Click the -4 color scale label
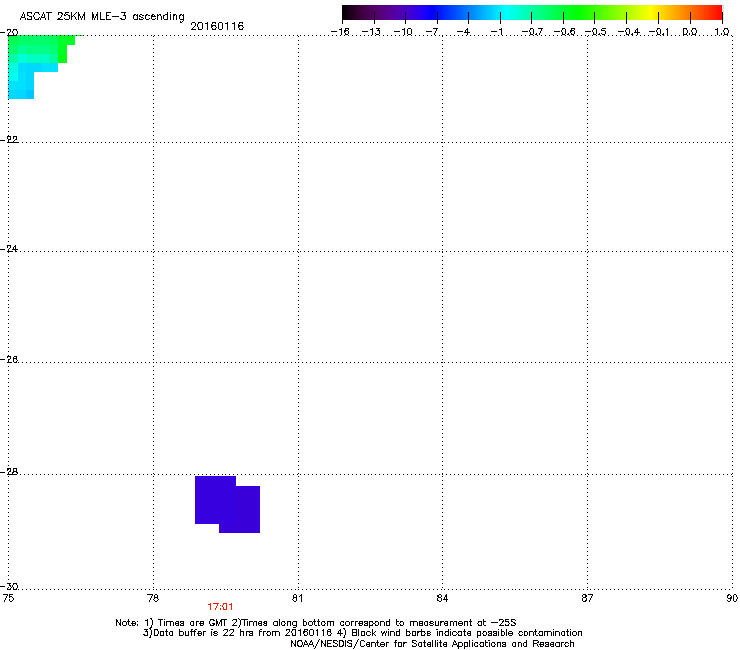This screenshot has width=740, height=650. pos(464,32)
